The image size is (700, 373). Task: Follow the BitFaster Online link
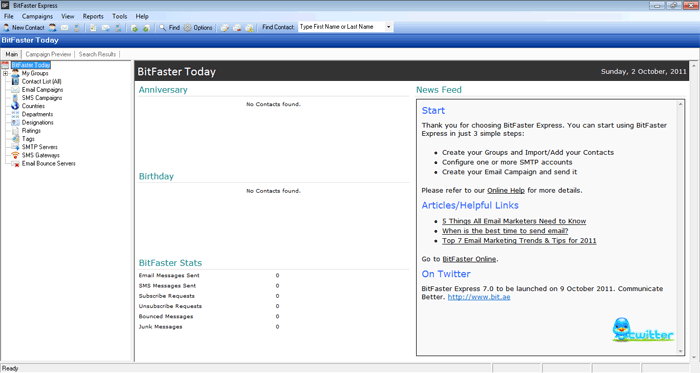pyautogui.click(x=469, y=259)
